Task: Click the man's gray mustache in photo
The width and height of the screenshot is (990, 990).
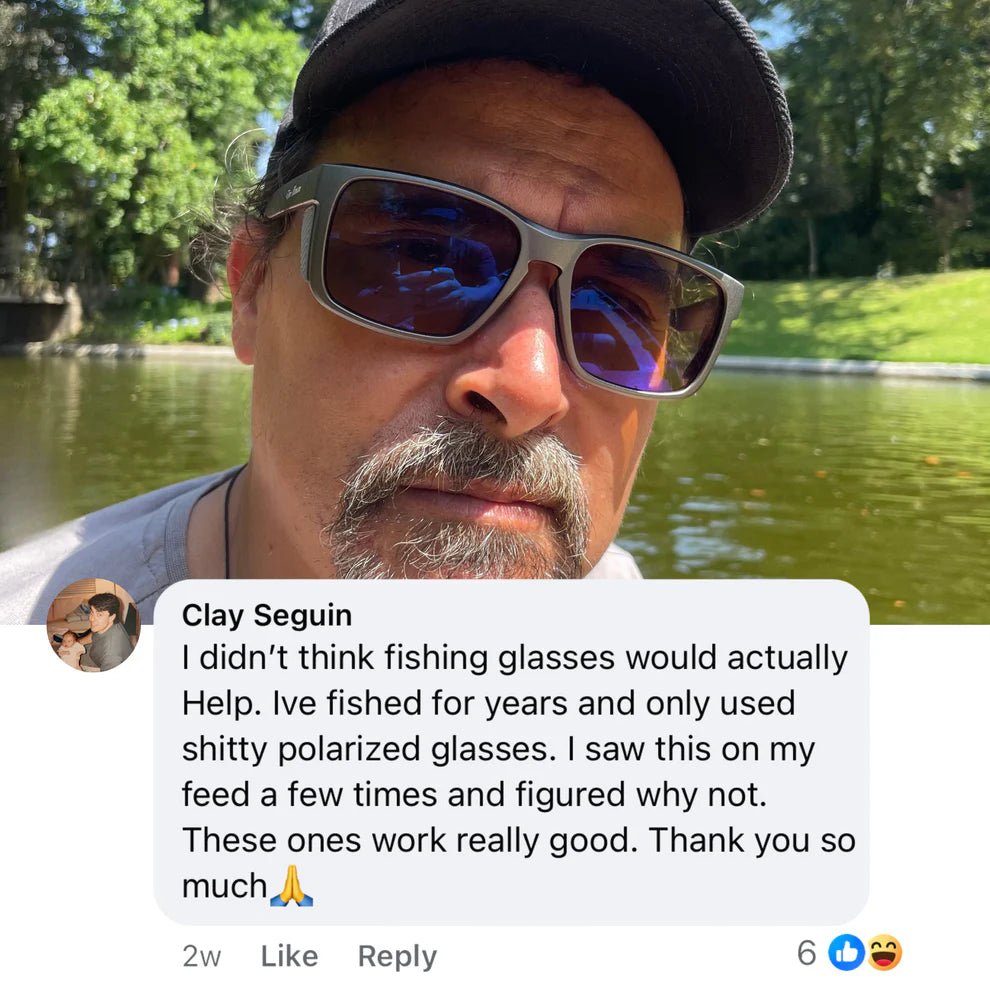Action: [x=460, y=460]
